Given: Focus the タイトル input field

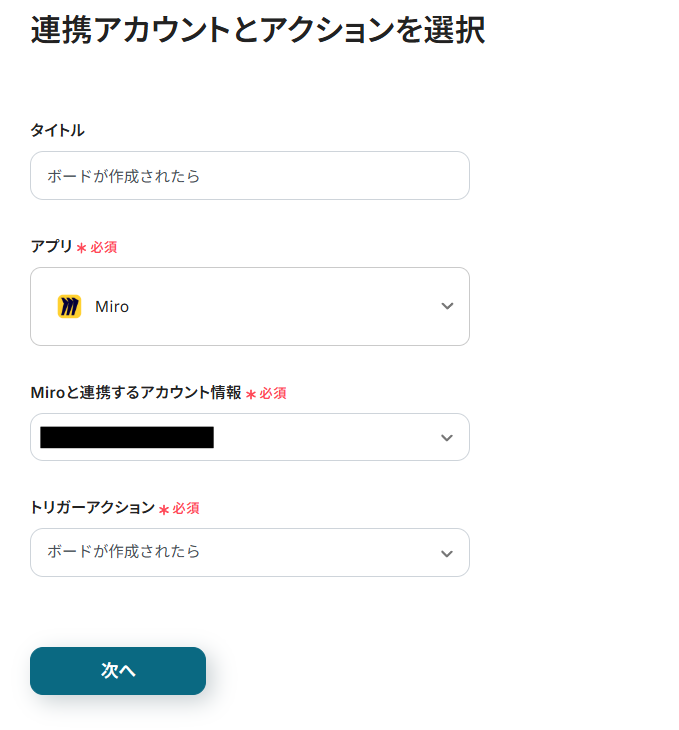Looking at the screenshot, I should coord(250,176).
